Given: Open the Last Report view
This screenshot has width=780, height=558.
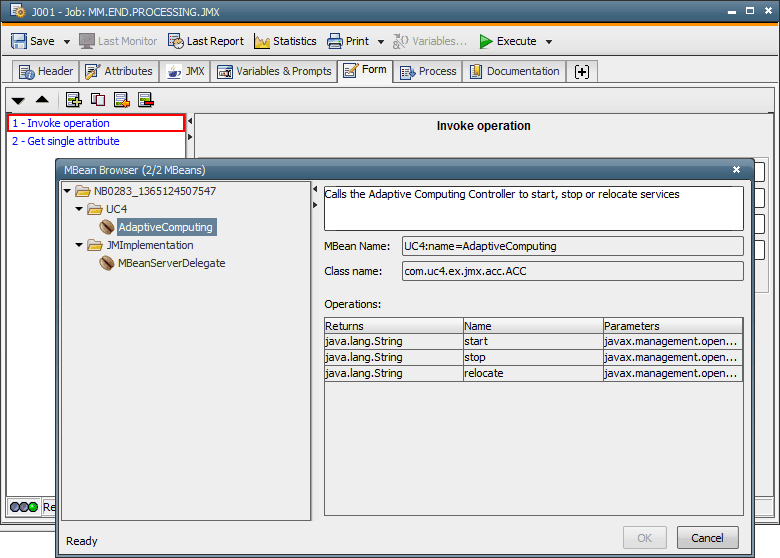Looking at the screenshot, I should [205, 41].
